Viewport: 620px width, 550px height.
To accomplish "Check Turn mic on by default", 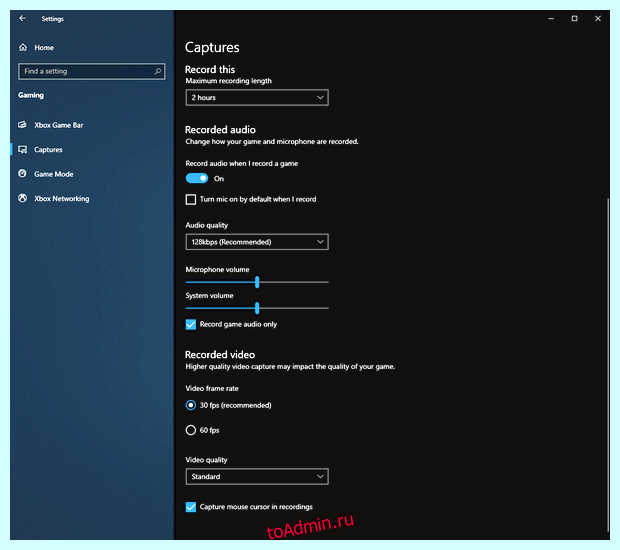I will pyautogui.click(x=191, y=199).
